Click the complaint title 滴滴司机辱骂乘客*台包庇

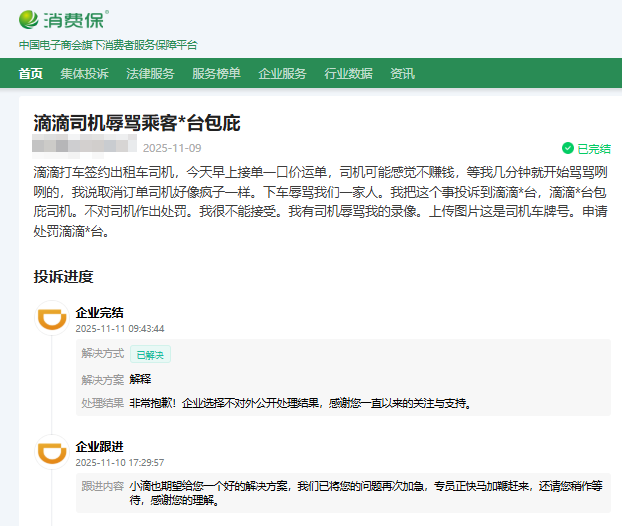[137, 124]
